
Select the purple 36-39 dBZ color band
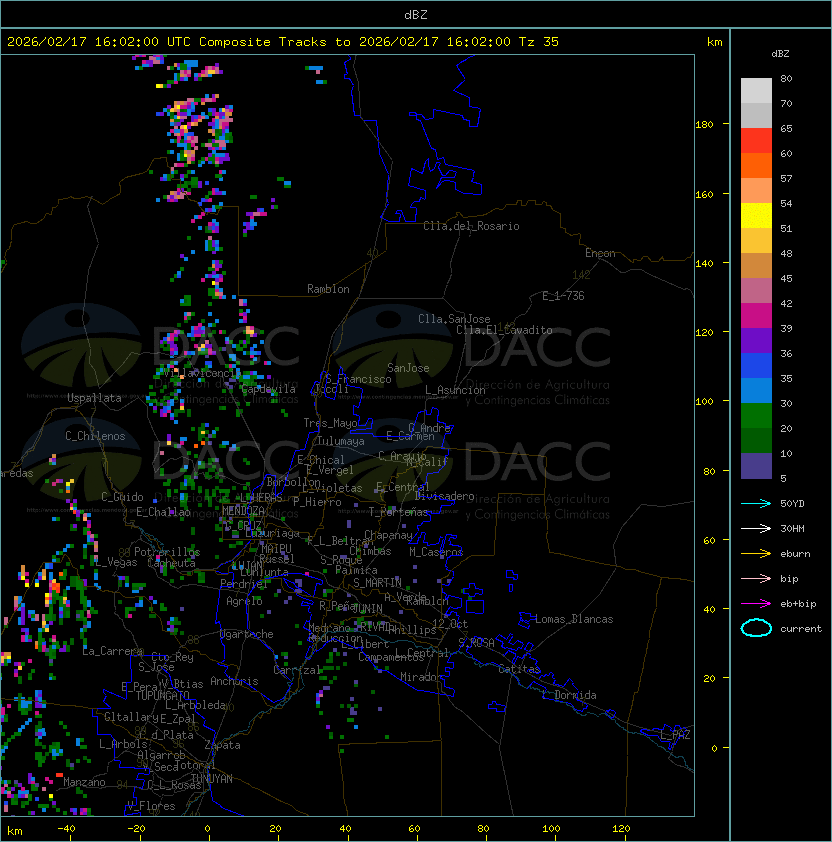click(x=756, y=341)
